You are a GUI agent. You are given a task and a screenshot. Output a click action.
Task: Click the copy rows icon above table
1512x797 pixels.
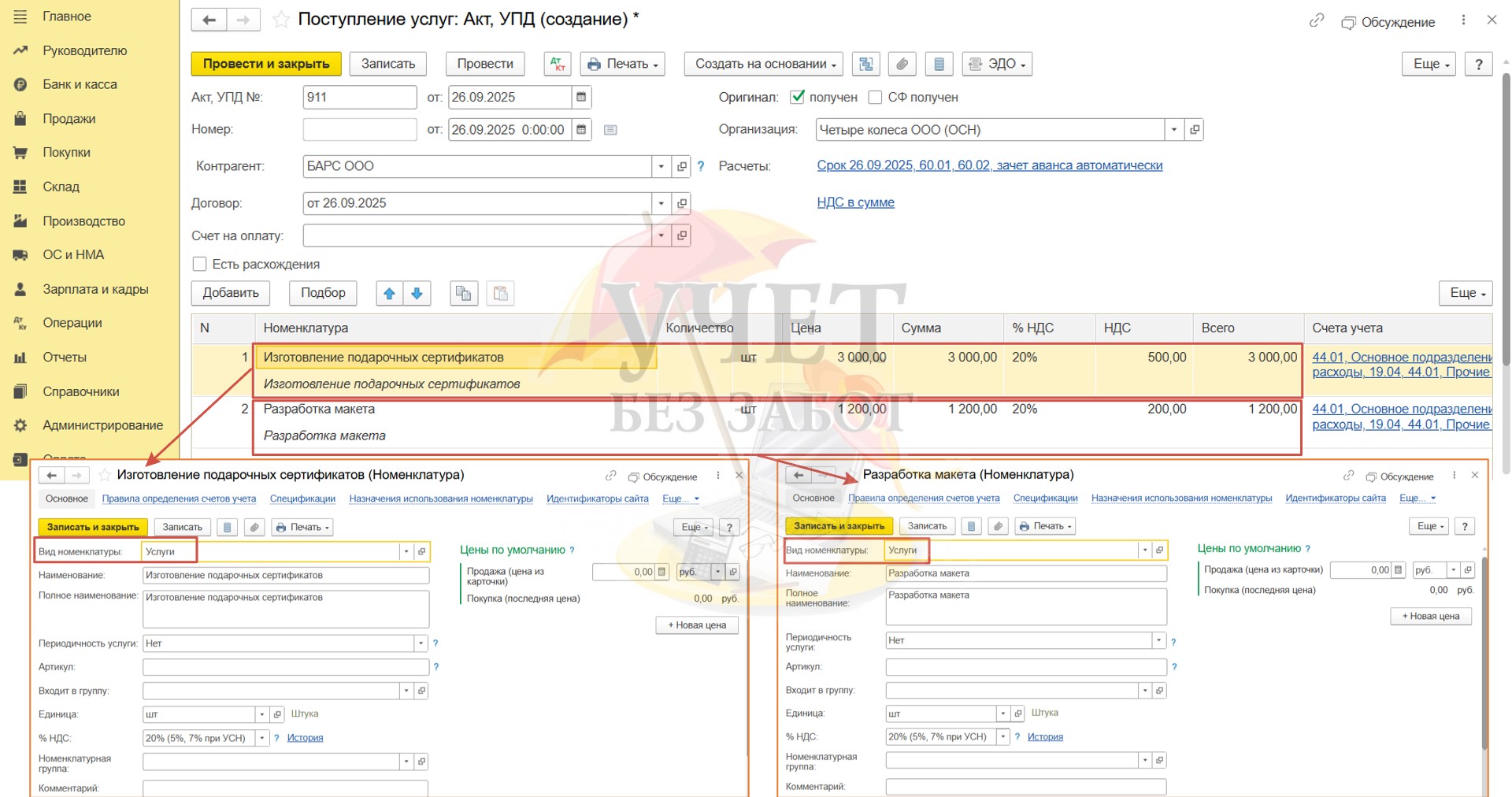coord(464,293)
